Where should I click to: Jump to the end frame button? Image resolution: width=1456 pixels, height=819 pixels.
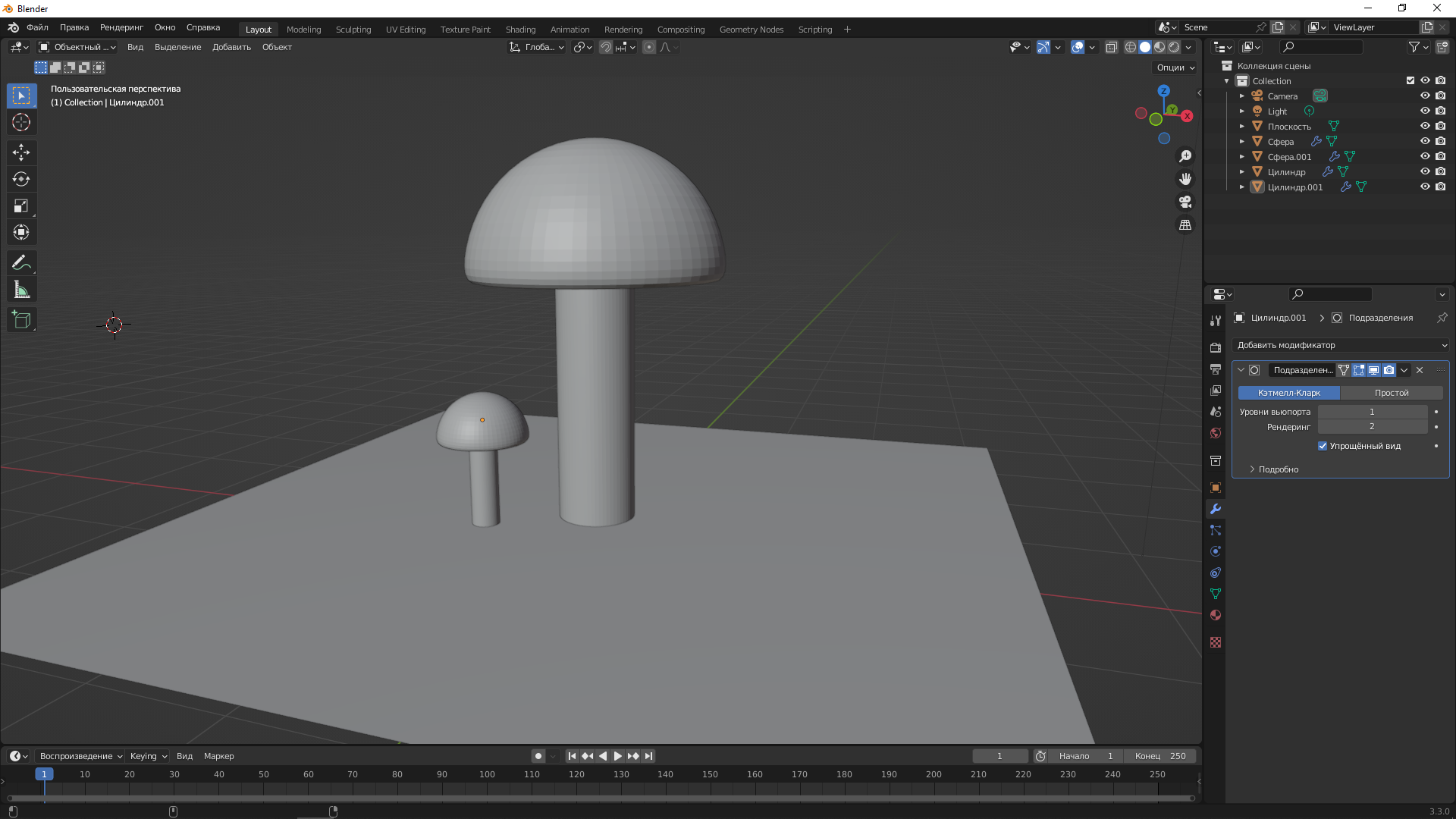pos(648,756)
